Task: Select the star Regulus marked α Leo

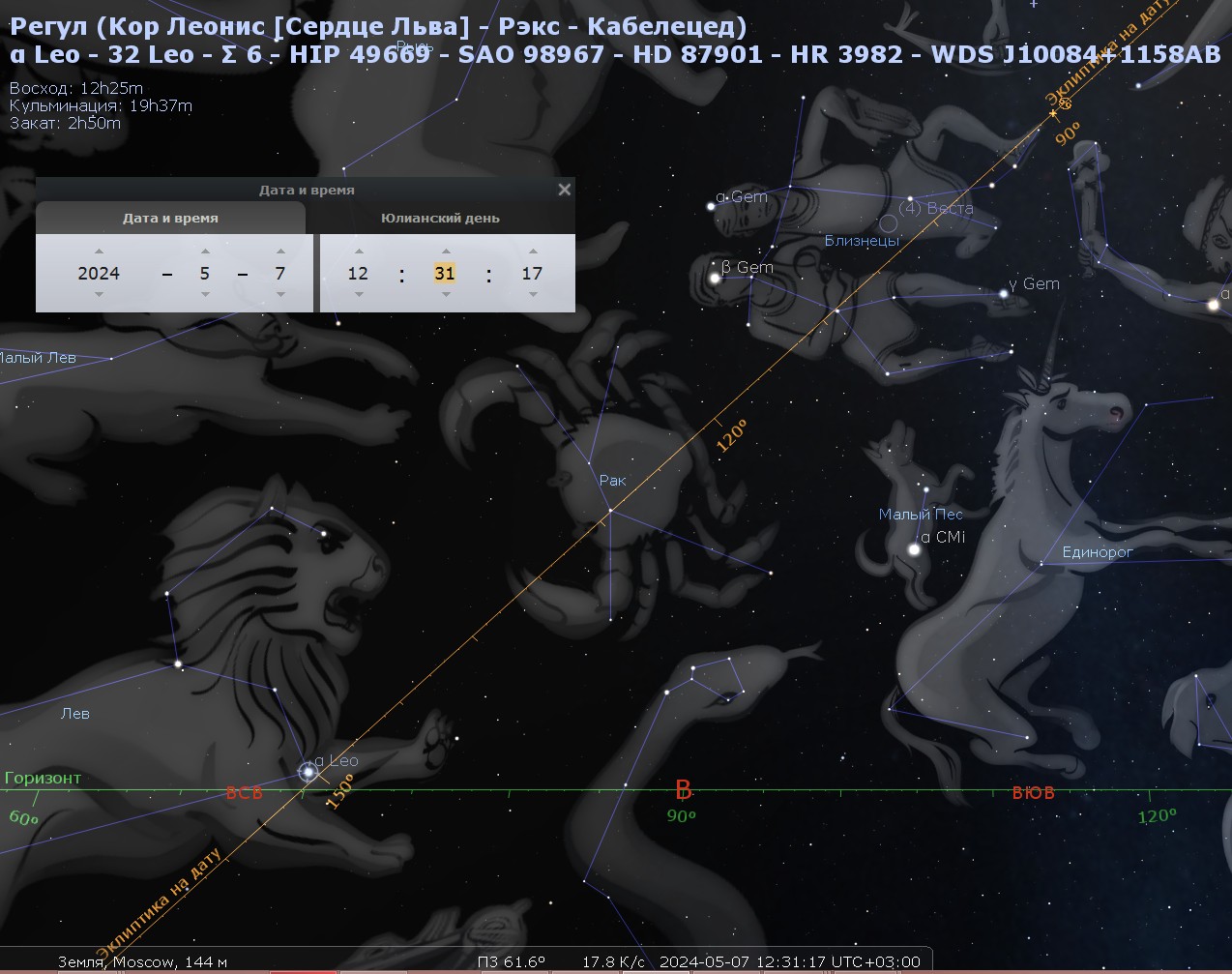Action: [308, 772]
